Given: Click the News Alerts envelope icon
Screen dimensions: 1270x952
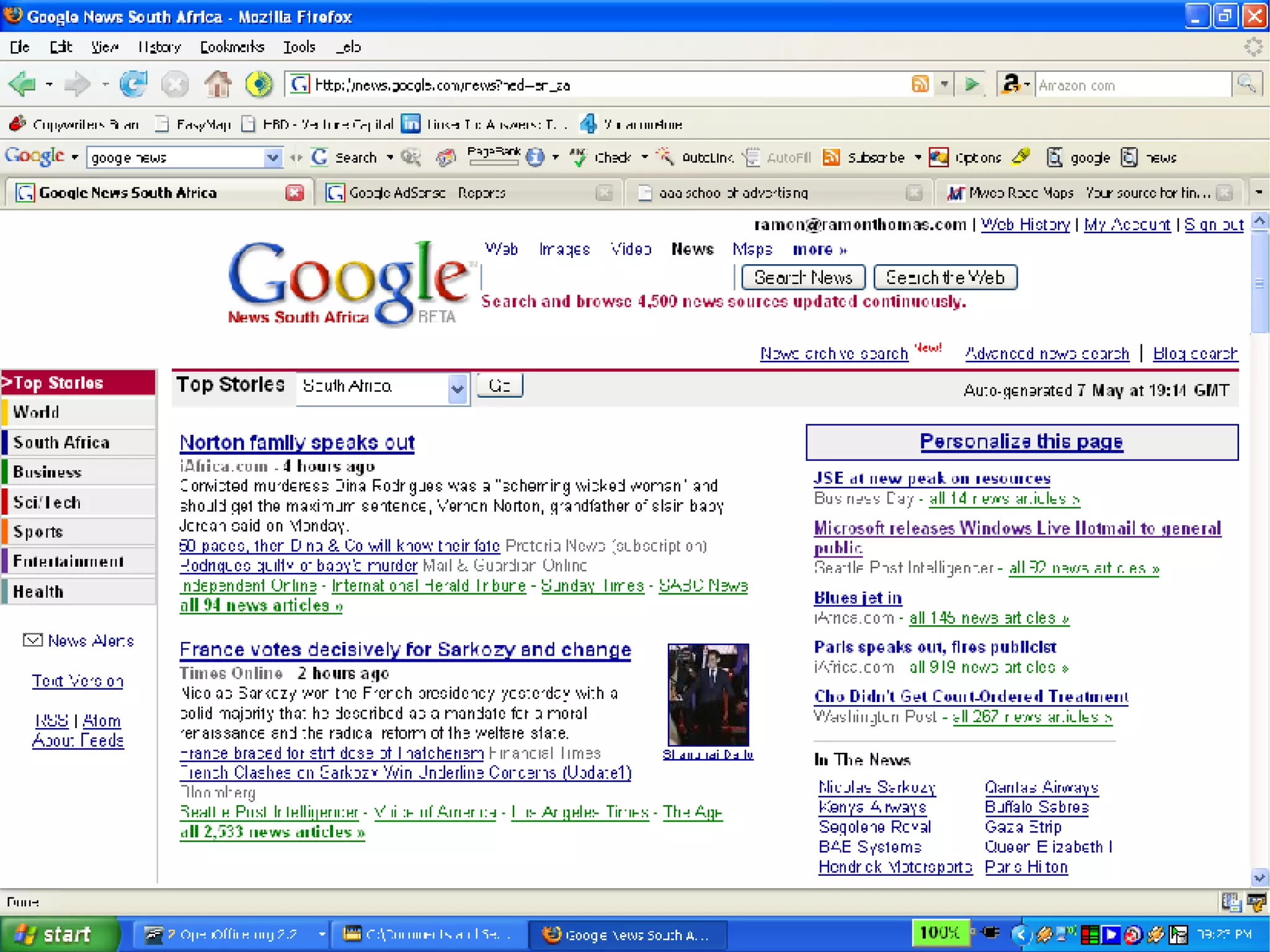Looking at the screenshot, I should point(33,640).
